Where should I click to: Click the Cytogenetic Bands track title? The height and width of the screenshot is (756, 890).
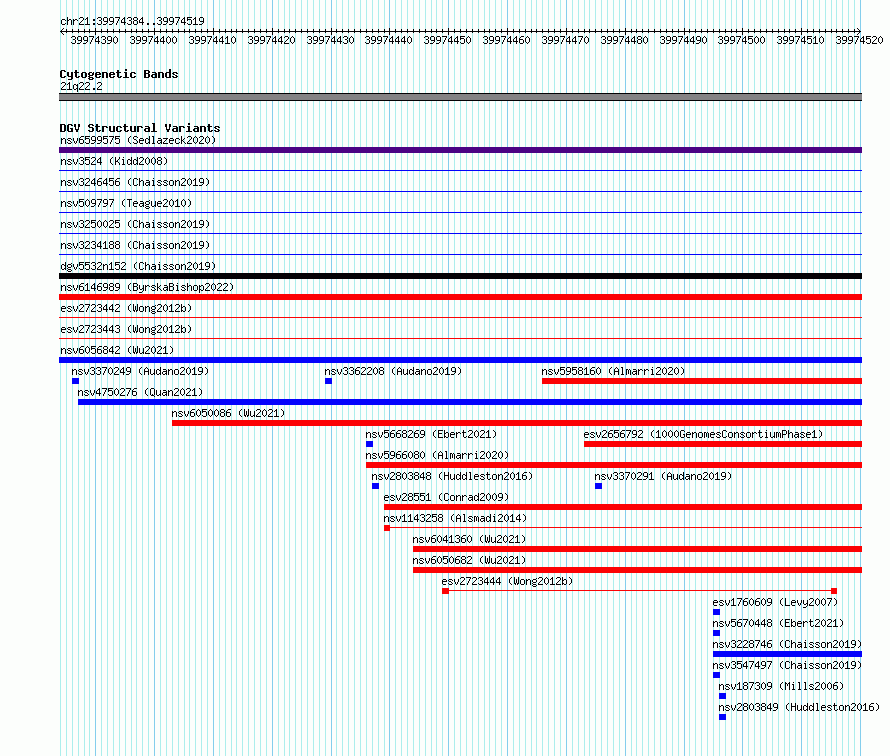[119, 74]
